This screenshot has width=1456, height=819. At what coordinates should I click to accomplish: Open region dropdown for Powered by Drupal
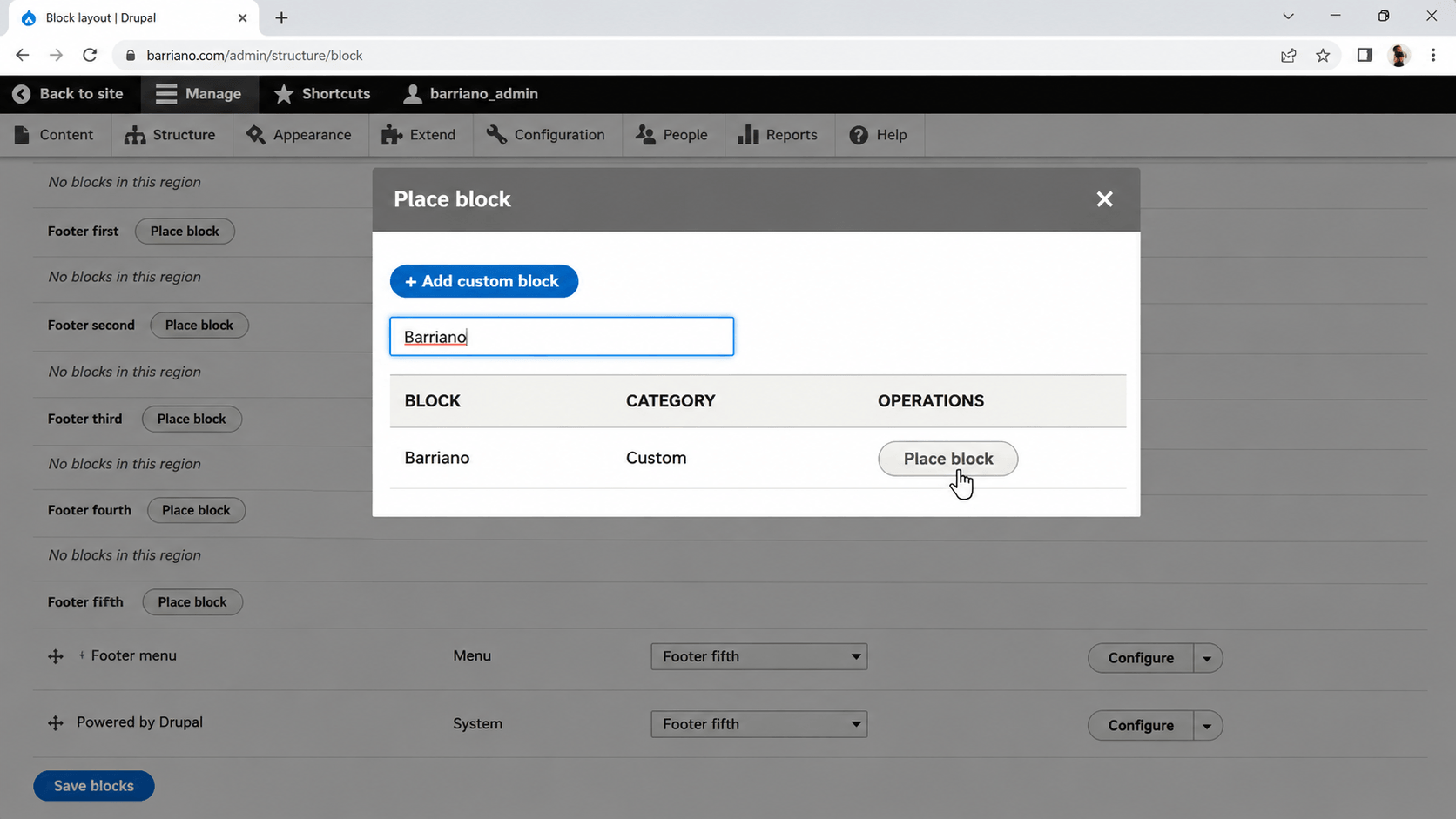[758, 724]
